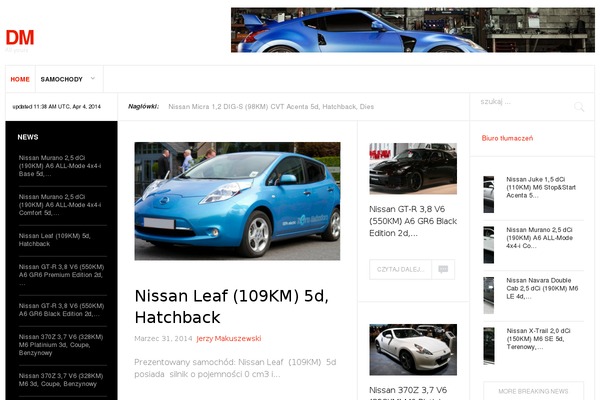Open the Nissan Micra 1,2 DIG-S headline
This screenshot has width=600, height=400.
(271, 107)
